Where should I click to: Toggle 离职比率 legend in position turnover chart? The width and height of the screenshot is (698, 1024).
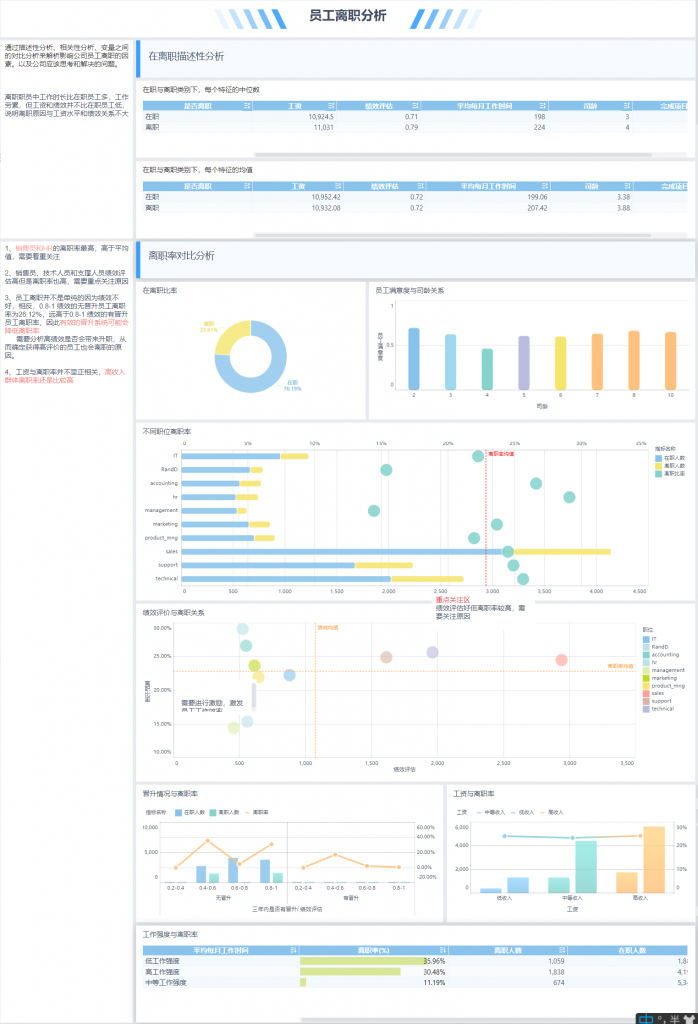pos(670,473)
